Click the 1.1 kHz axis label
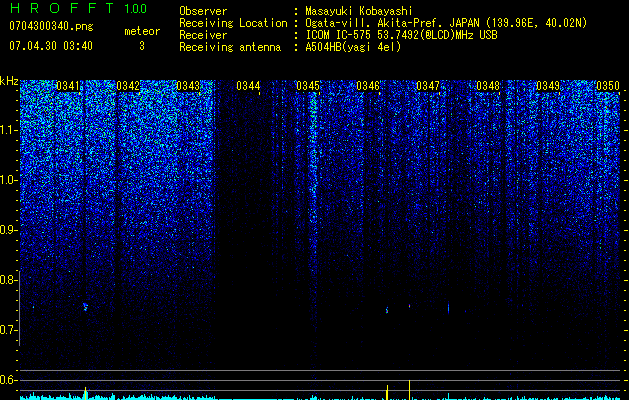Image resolution: width=629 pixels, height=400 pixels. [x=8, y=130]
